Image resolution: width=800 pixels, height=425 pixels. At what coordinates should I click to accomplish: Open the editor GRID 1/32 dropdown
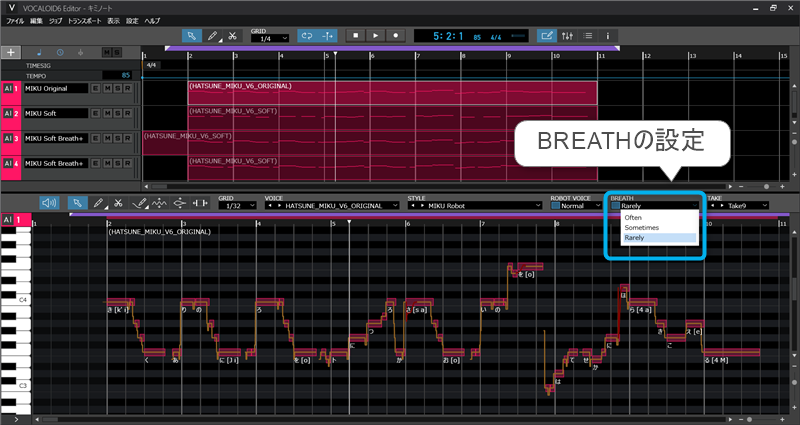coord(237,206)
